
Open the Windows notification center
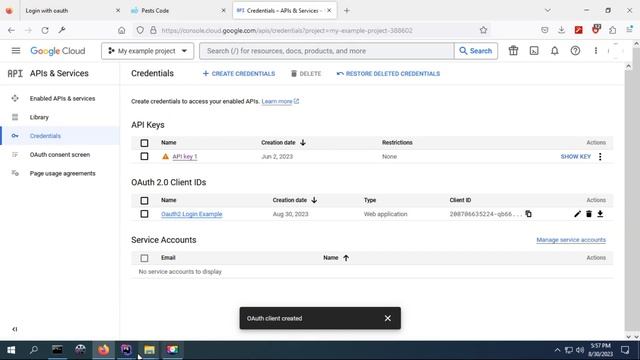coord(625,350)
